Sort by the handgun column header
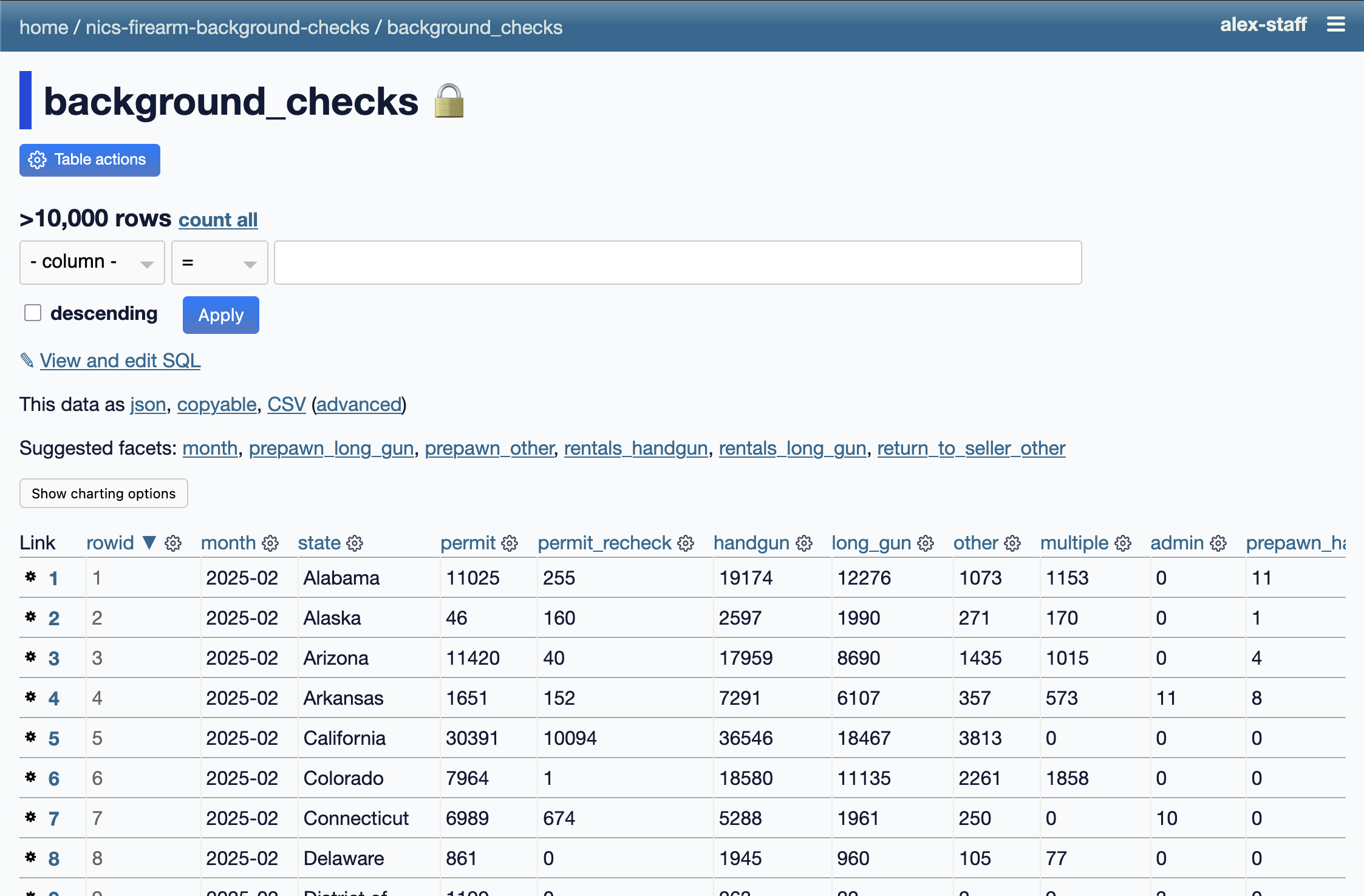 [752, 543]
